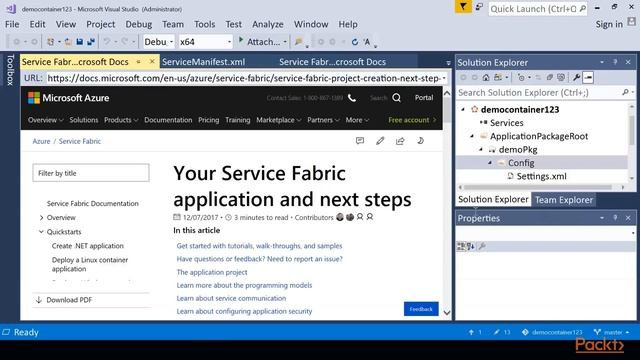Click the Navigate Backward toolbar icon
This screenshot has width=640, height=360.
point(17,42)
